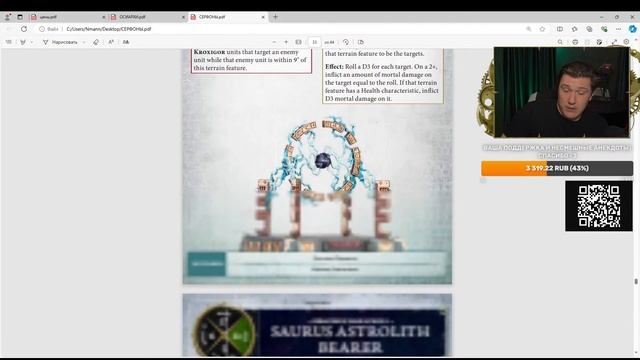640x360 pixels.
Task: Open a new browser tab
Action: [x=276, y=17]
